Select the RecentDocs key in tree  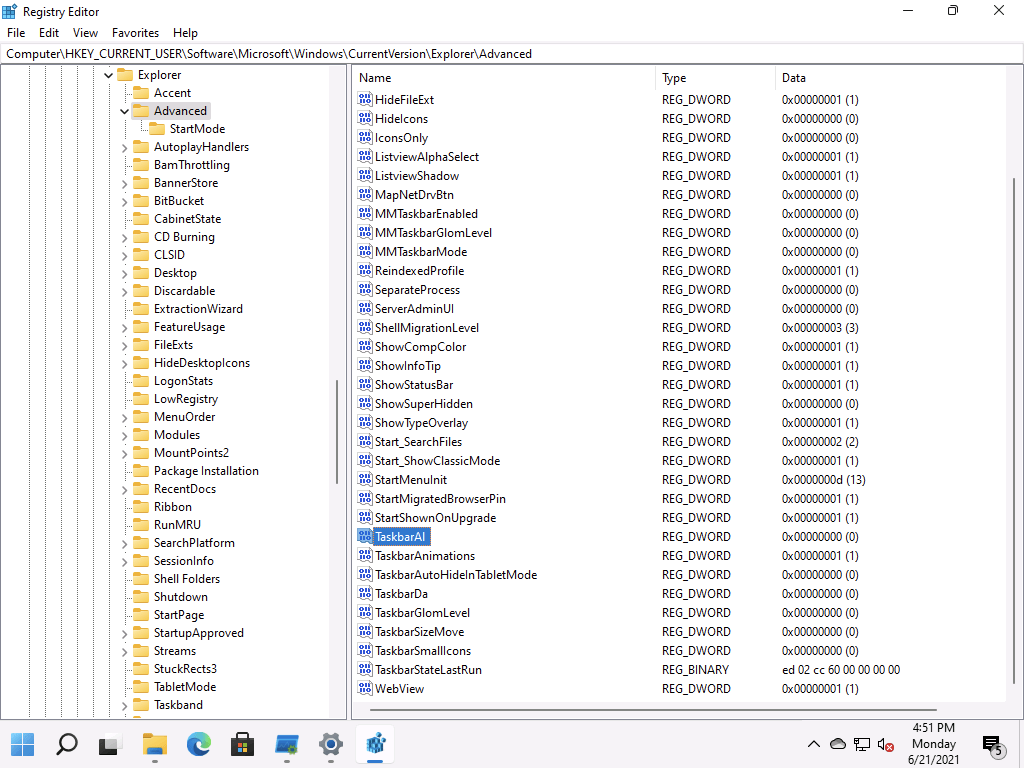click(x=184, y=489)
